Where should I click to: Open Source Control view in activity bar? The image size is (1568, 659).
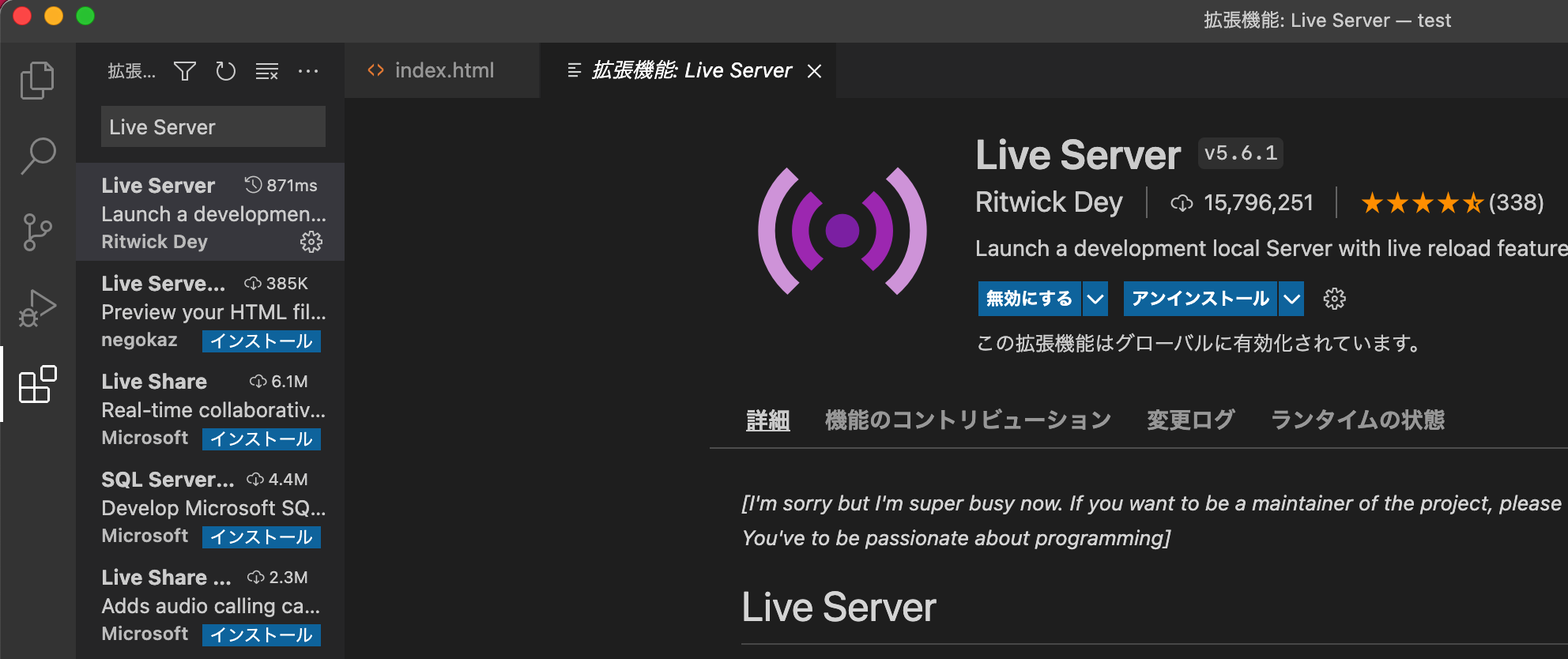[x=37, y=232]
